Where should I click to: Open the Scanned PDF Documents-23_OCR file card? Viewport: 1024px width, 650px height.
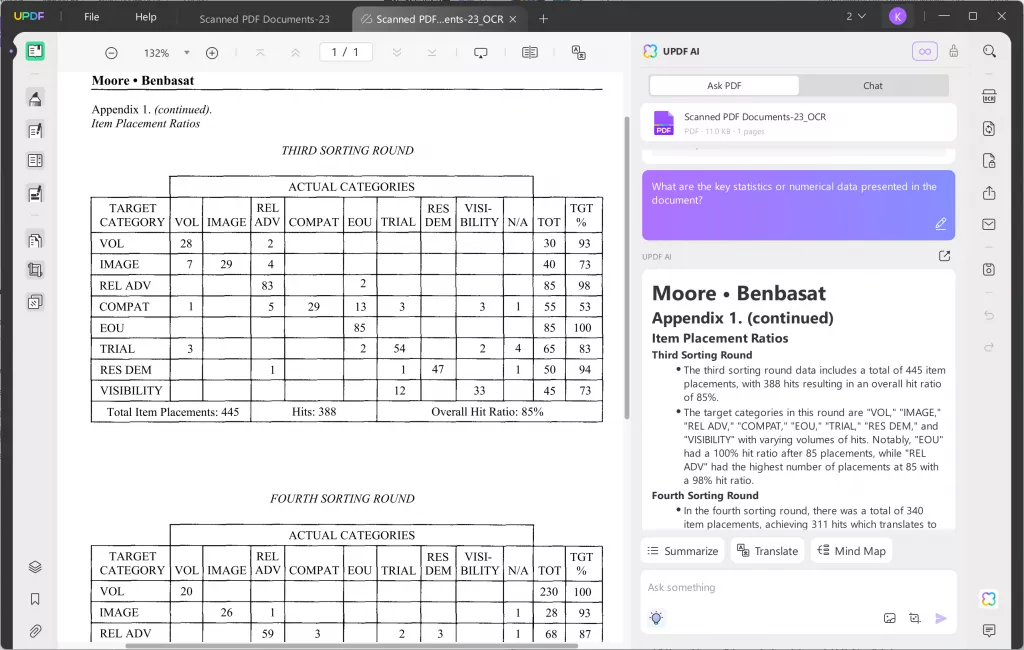click(798, 123)
